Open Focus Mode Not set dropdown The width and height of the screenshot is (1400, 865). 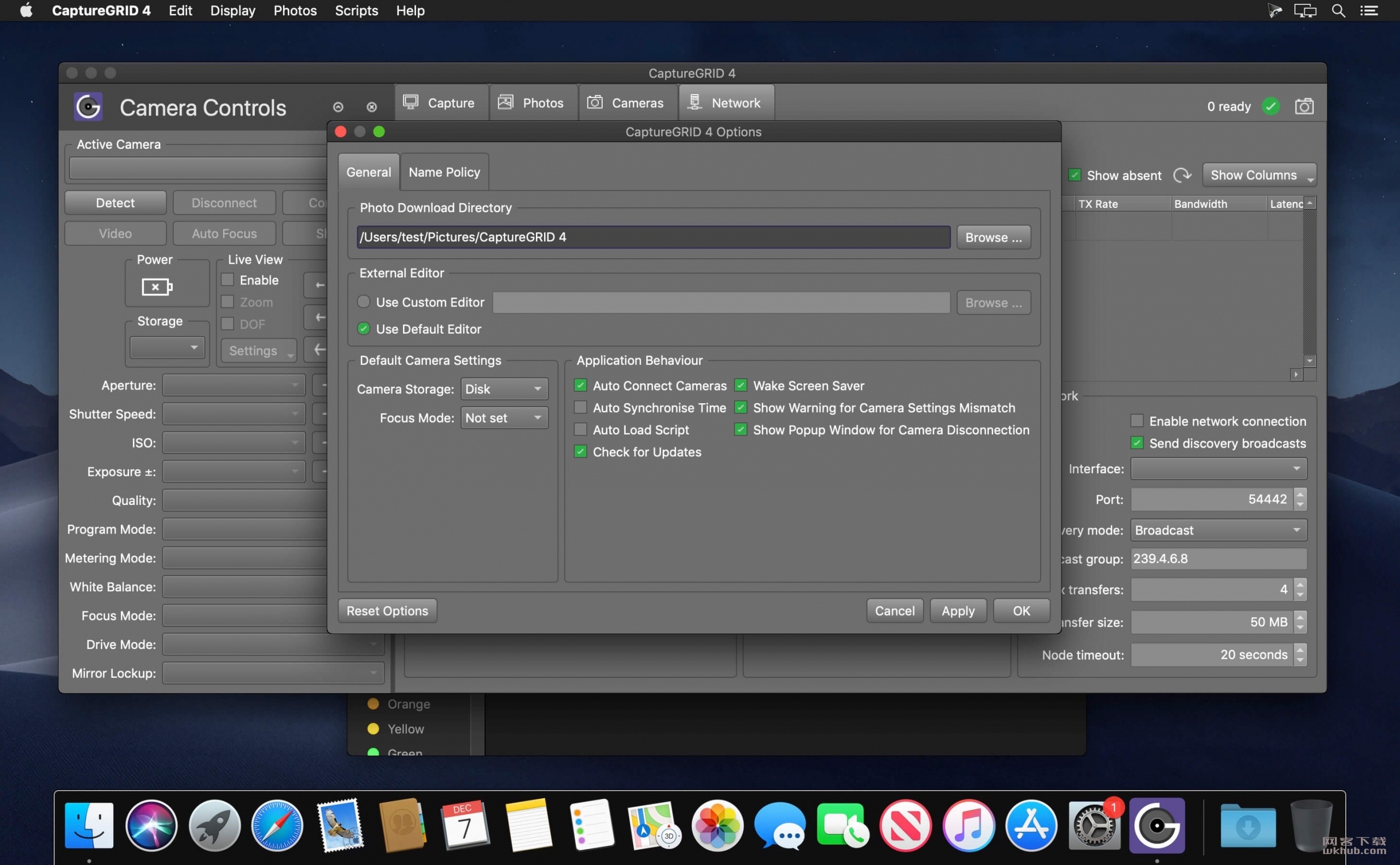(x=504, y=418)
